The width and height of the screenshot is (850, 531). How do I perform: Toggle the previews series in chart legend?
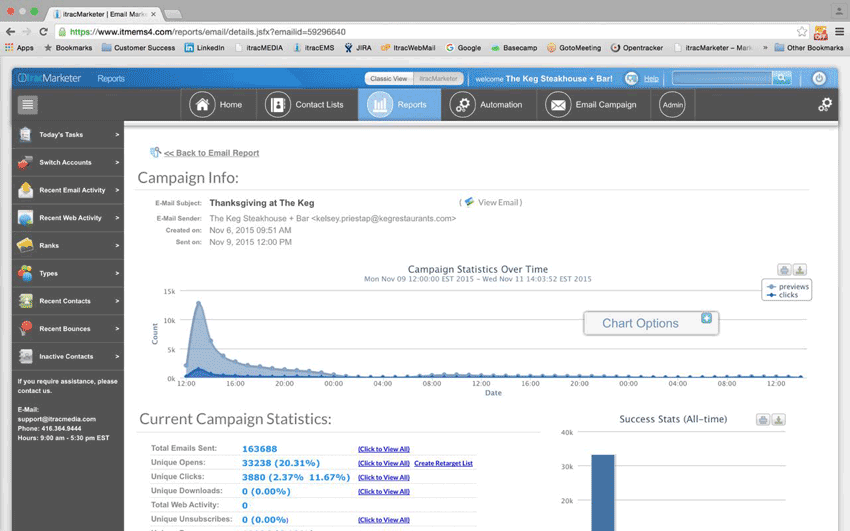pyautogui.click(x=787, y=286)
